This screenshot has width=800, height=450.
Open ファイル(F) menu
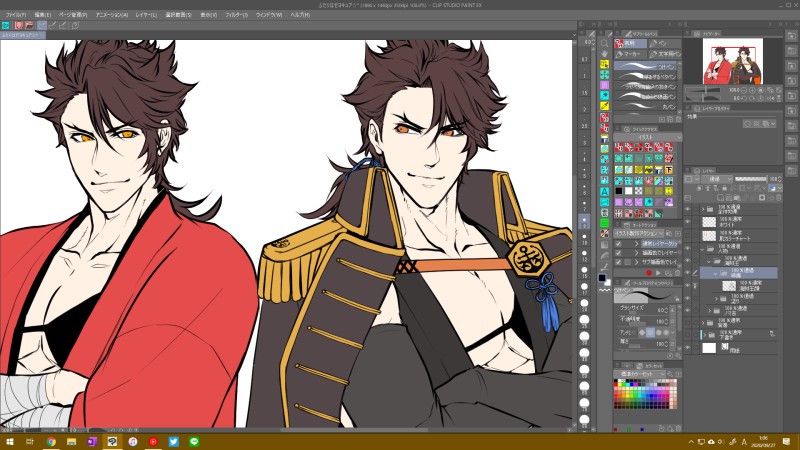coord(16,15)
